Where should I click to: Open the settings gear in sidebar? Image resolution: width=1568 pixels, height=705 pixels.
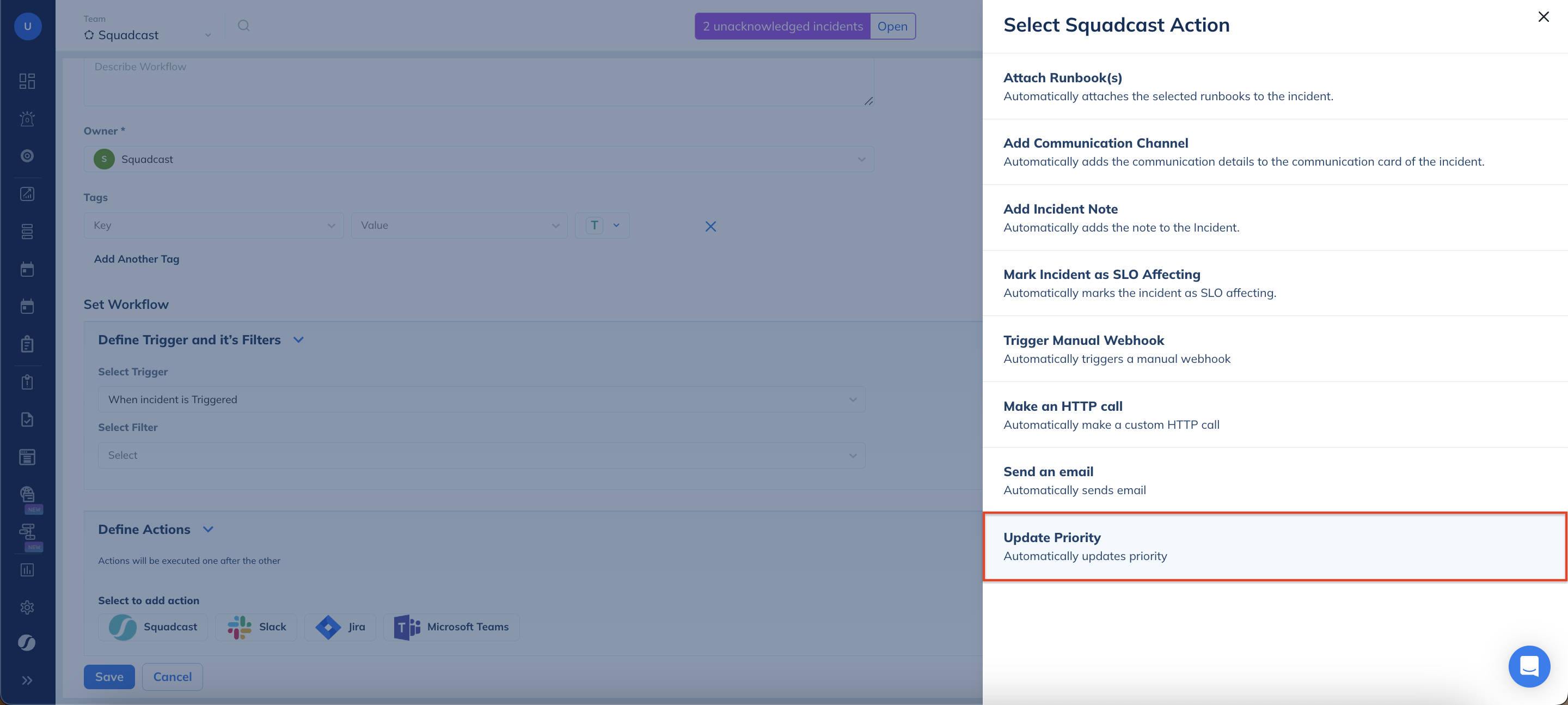coord(27,607)
